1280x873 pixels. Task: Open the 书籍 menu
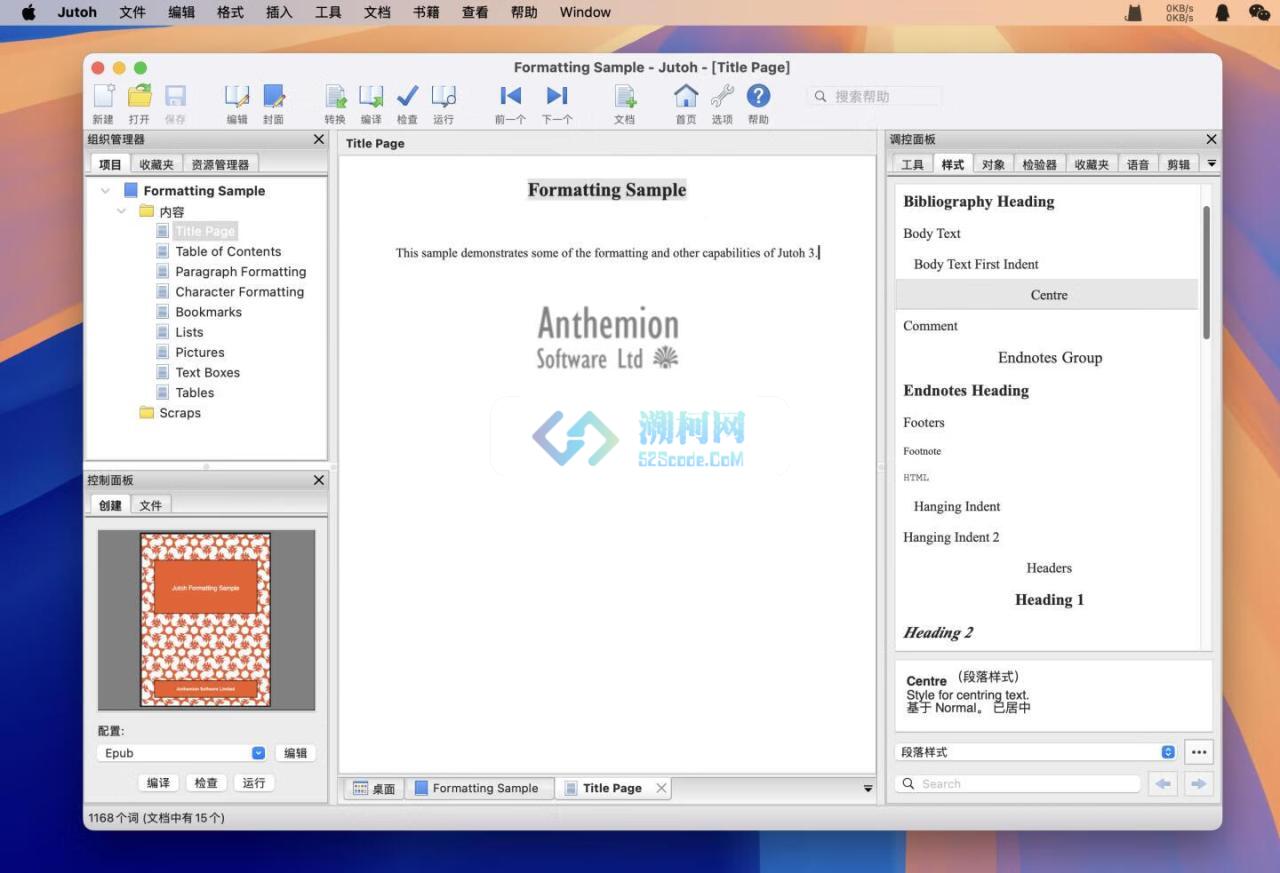426,12
